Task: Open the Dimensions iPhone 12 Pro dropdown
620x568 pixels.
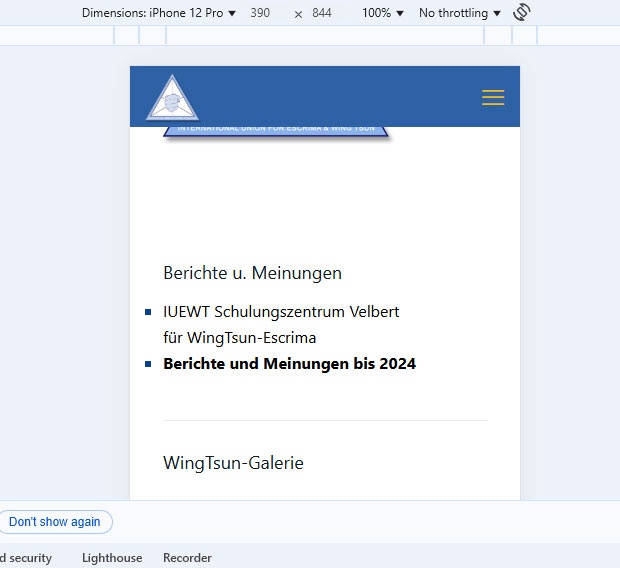Action: 159,13
